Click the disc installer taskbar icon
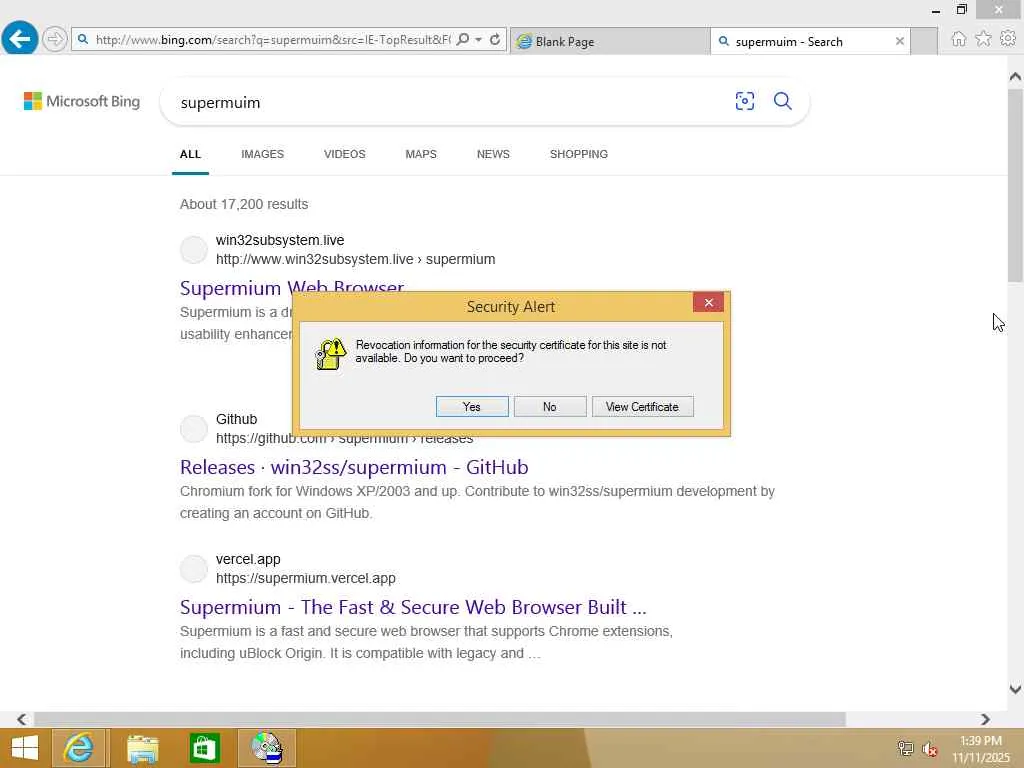 tap(267, 748)
